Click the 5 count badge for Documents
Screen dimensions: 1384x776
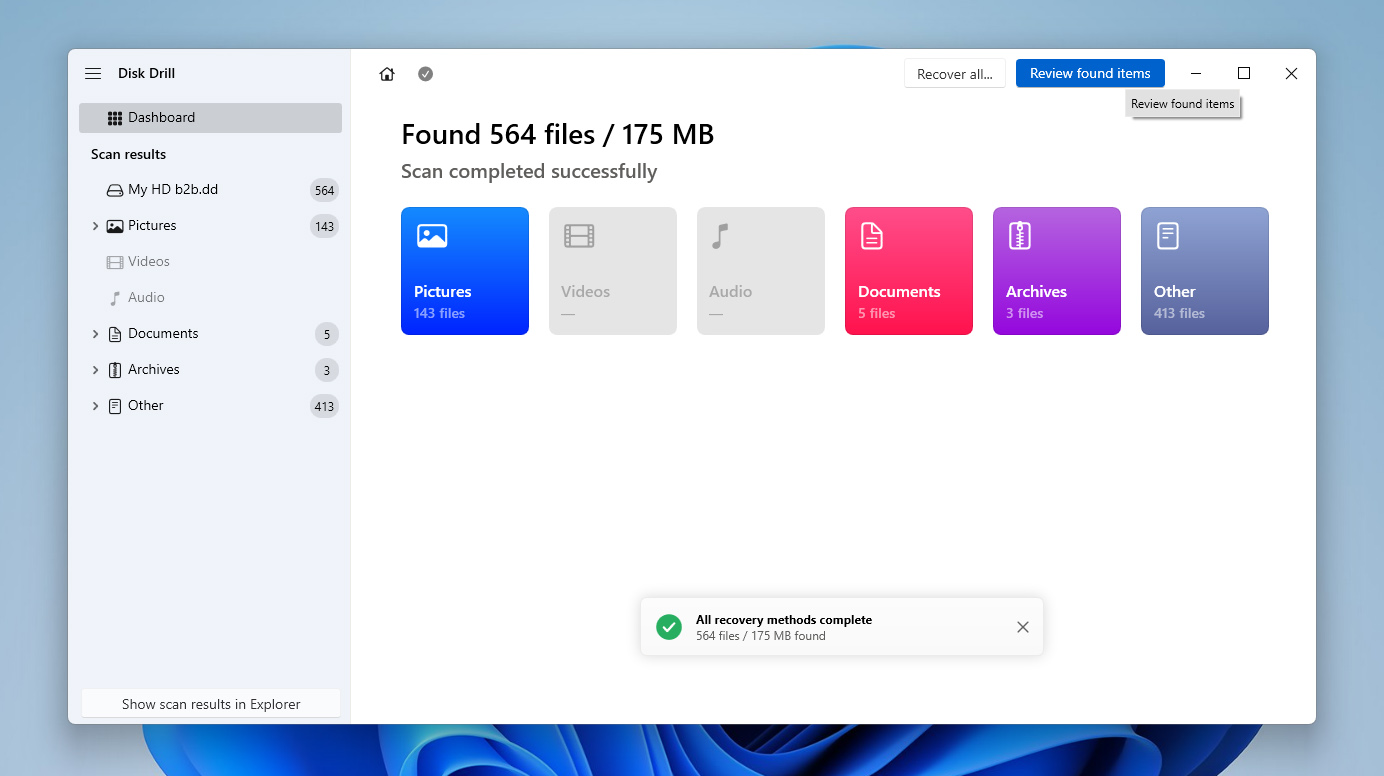[326, 334]
